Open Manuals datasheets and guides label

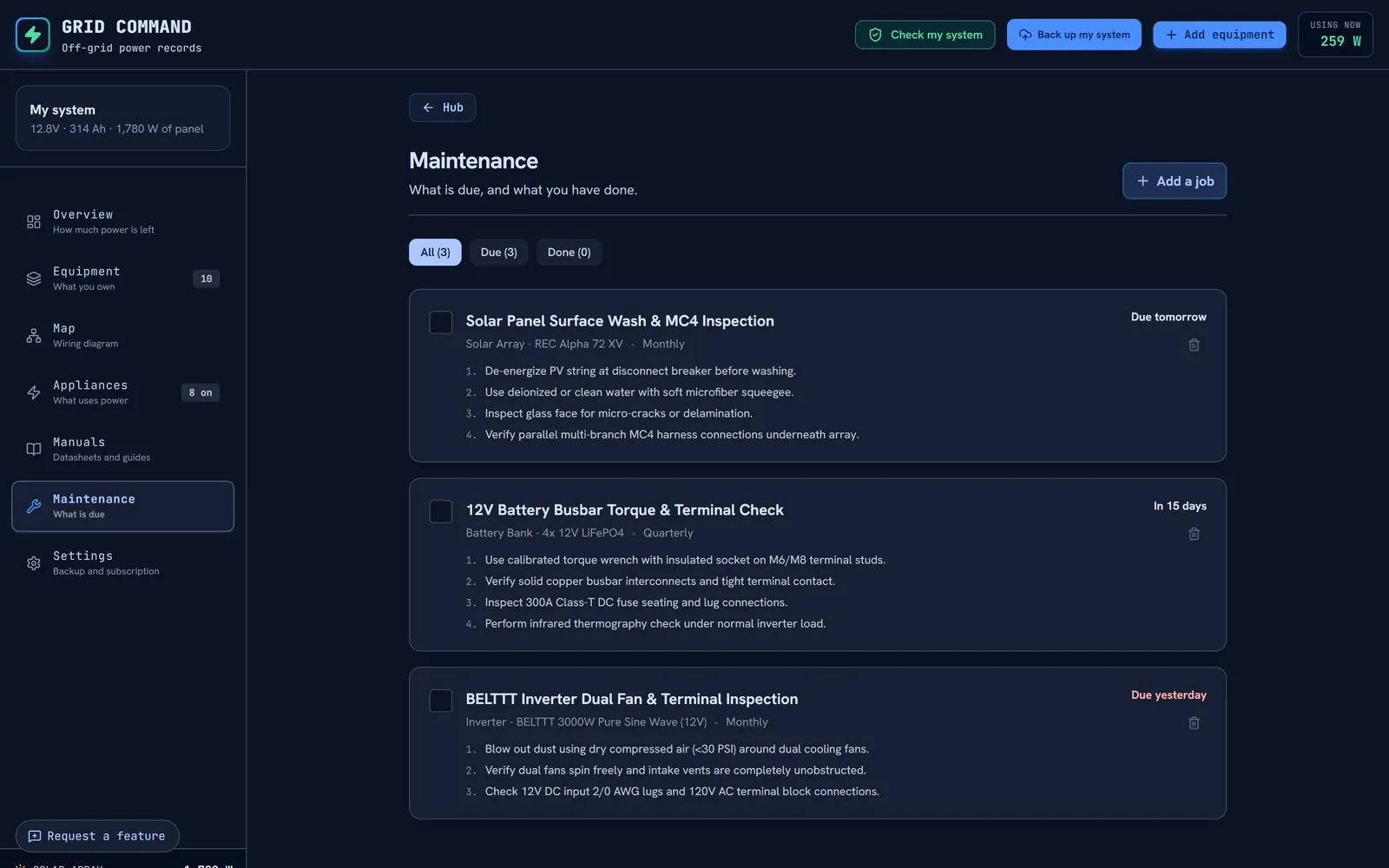pos(102,457)
